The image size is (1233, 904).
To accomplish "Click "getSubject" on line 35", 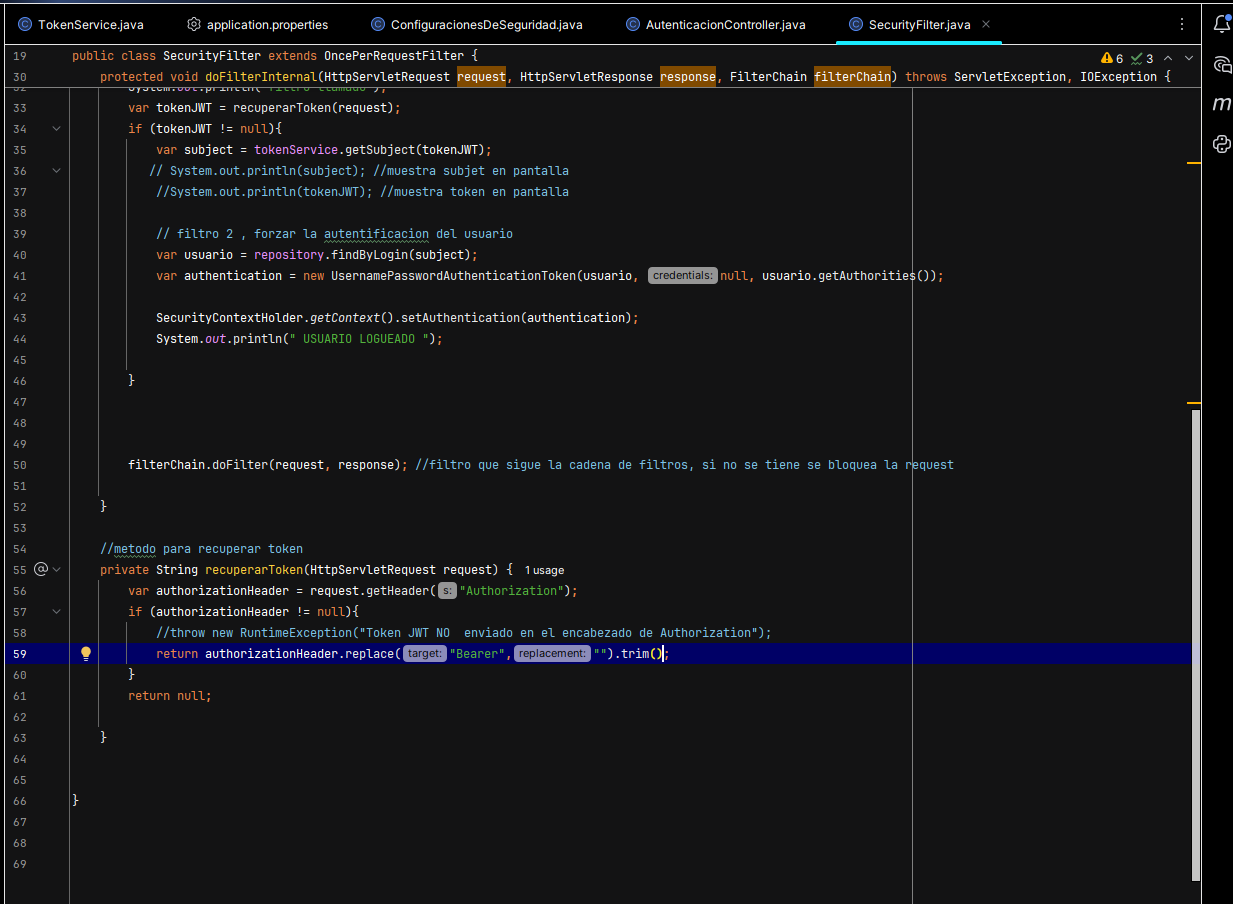I will pos(380,150).
